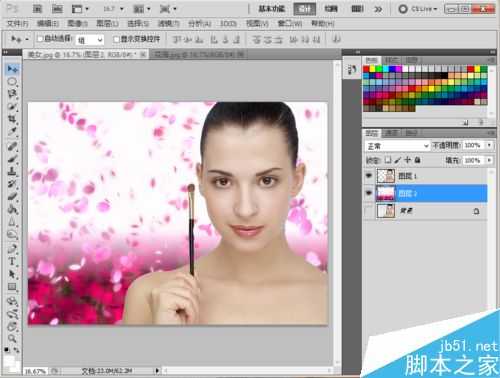500x378 pixels.
Task: Open the 窗口 menu
Action: (x=290, y=23)
